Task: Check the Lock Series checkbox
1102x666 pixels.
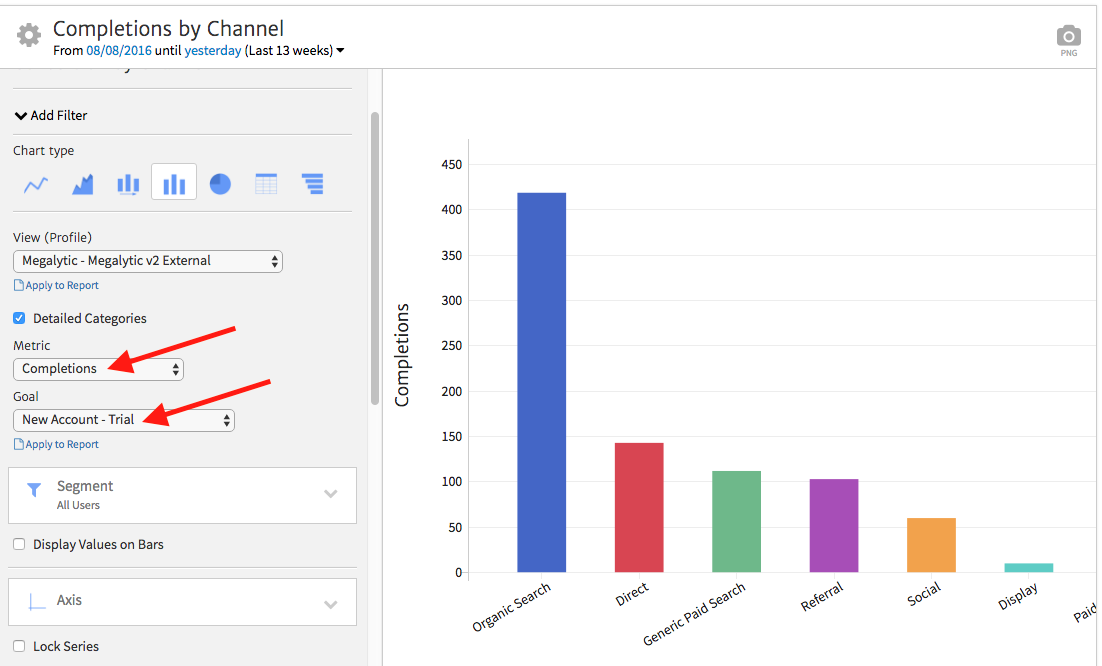Action: (x=19, y=646)
